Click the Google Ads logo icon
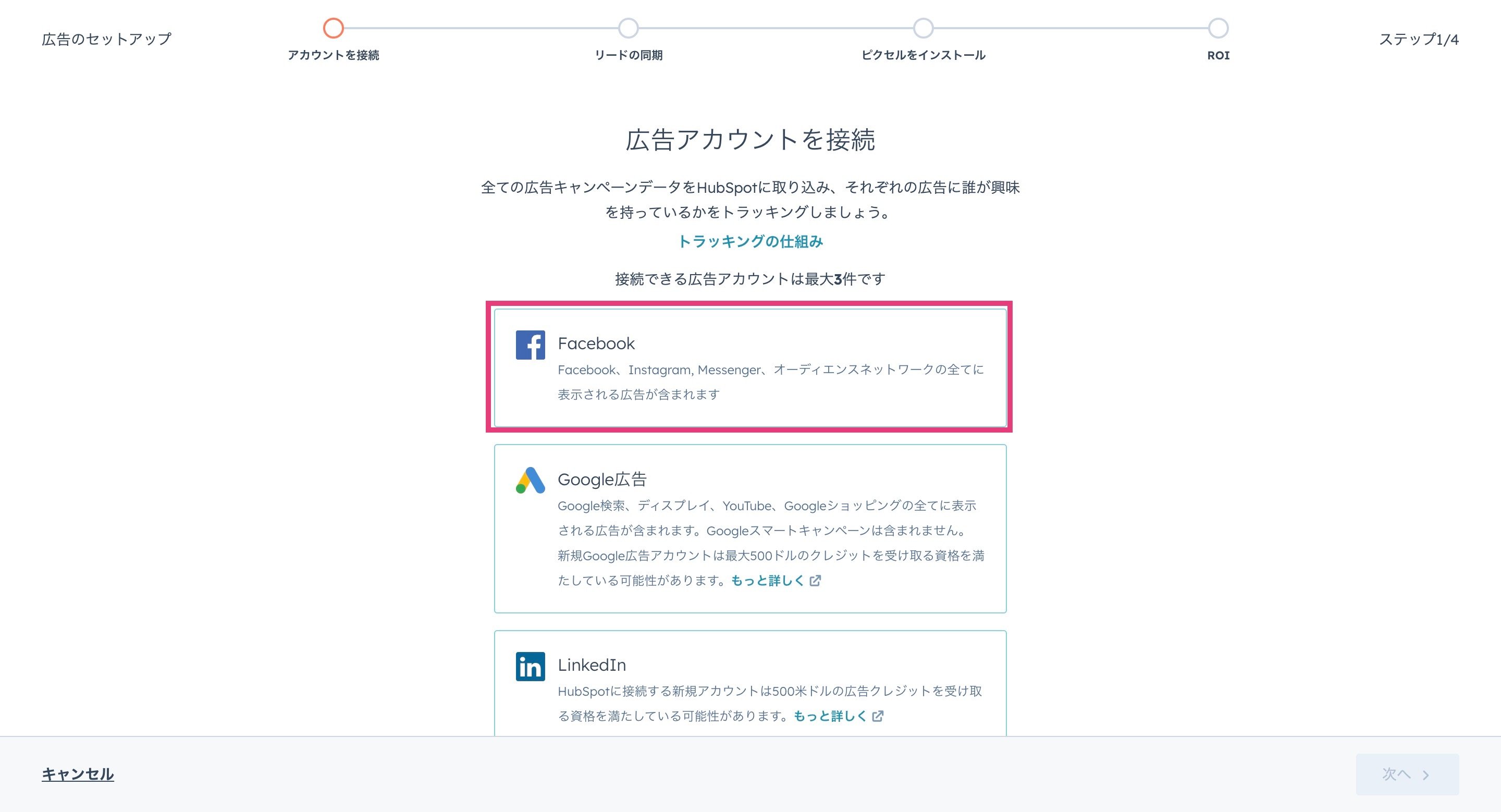The height and width of the screenshot is (812, 1501). [x=530, y=481]
